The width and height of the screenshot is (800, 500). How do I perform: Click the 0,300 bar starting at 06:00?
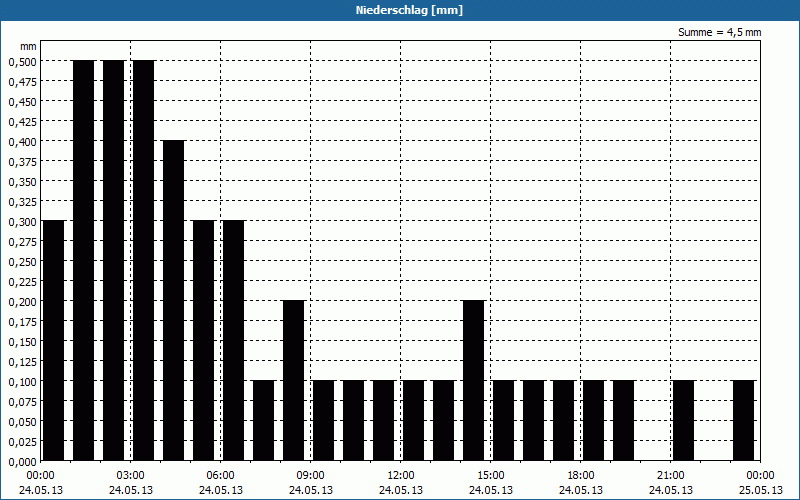click(234, 340)
